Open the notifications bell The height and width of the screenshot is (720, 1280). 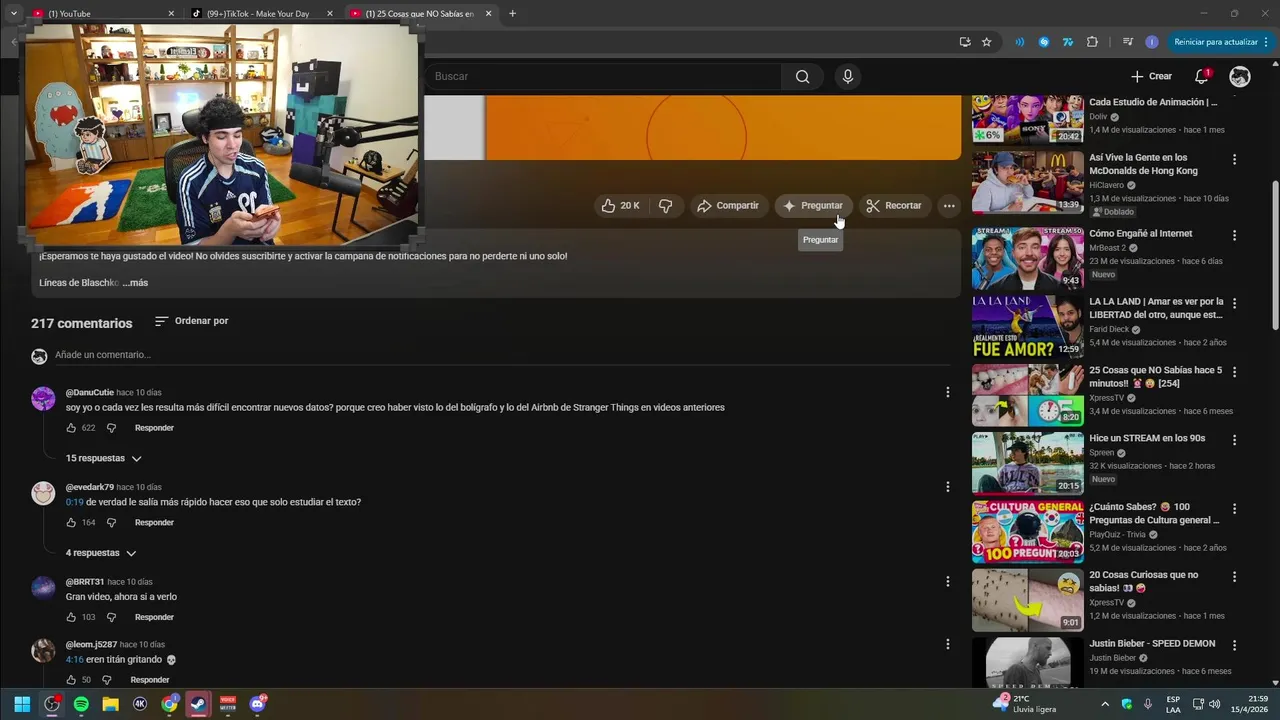click(x=1202, y=77)
